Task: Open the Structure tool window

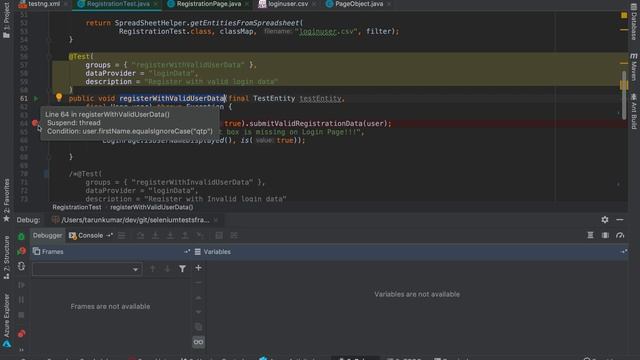Action: (x=6, y=258)
